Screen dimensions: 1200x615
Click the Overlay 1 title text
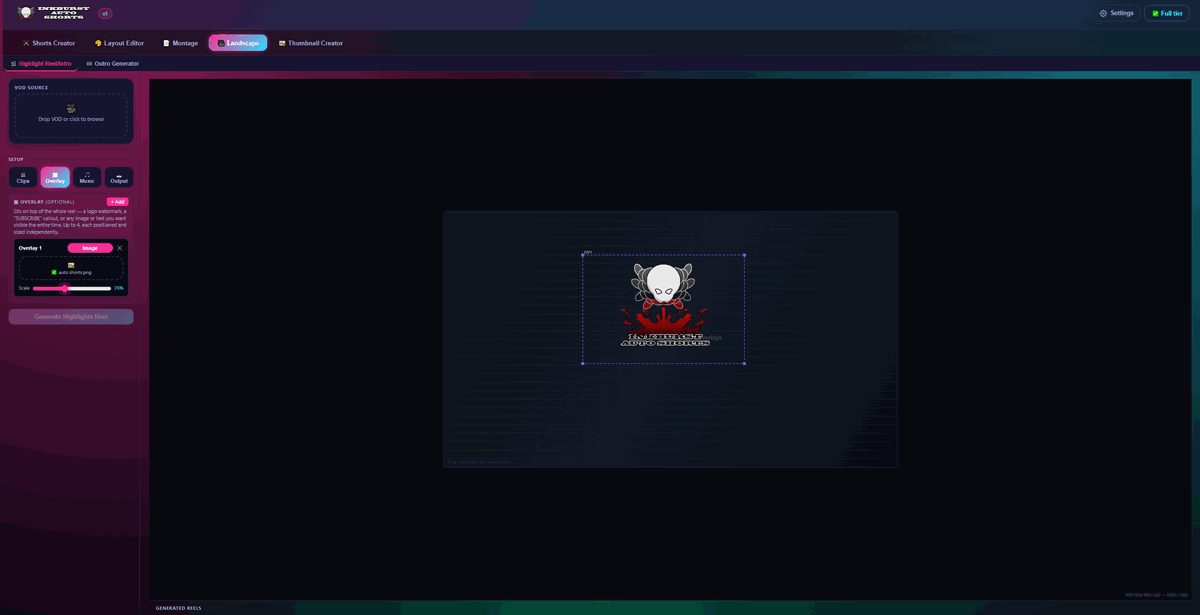(30, 248)
